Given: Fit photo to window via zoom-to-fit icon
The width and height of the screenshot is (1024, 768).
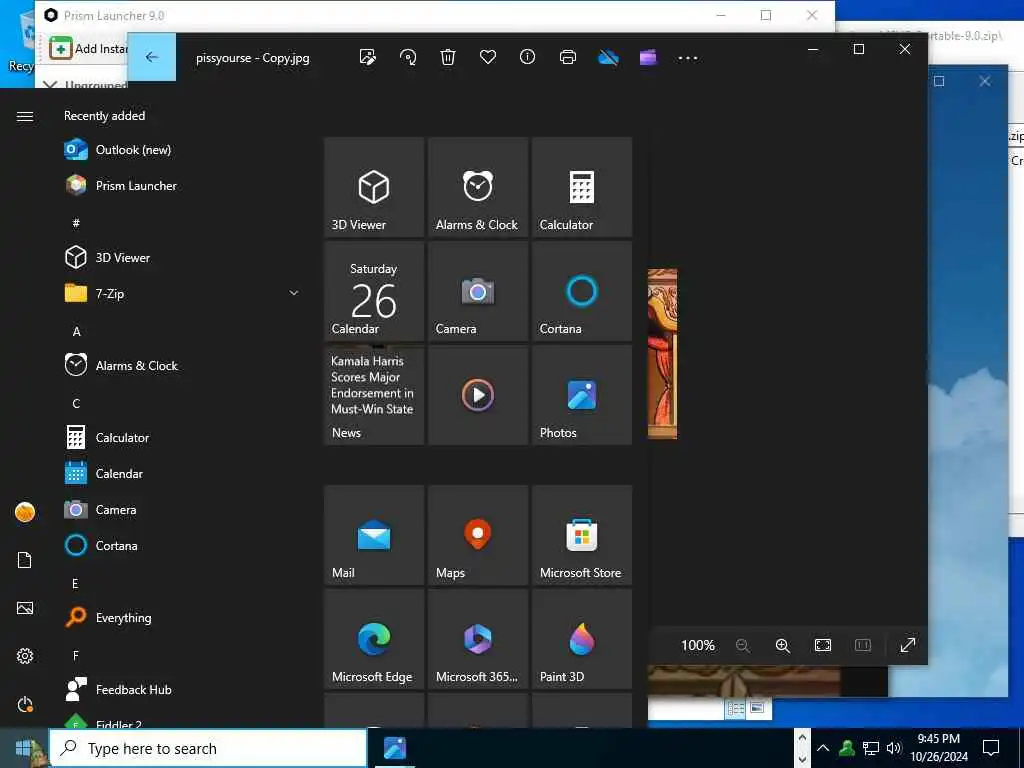Looking at the screenshot, I should point(823,645).
